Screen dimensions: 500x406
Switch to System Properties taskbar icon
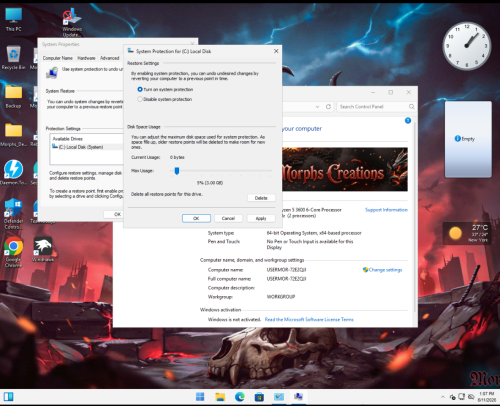click(x=298, y=397)
